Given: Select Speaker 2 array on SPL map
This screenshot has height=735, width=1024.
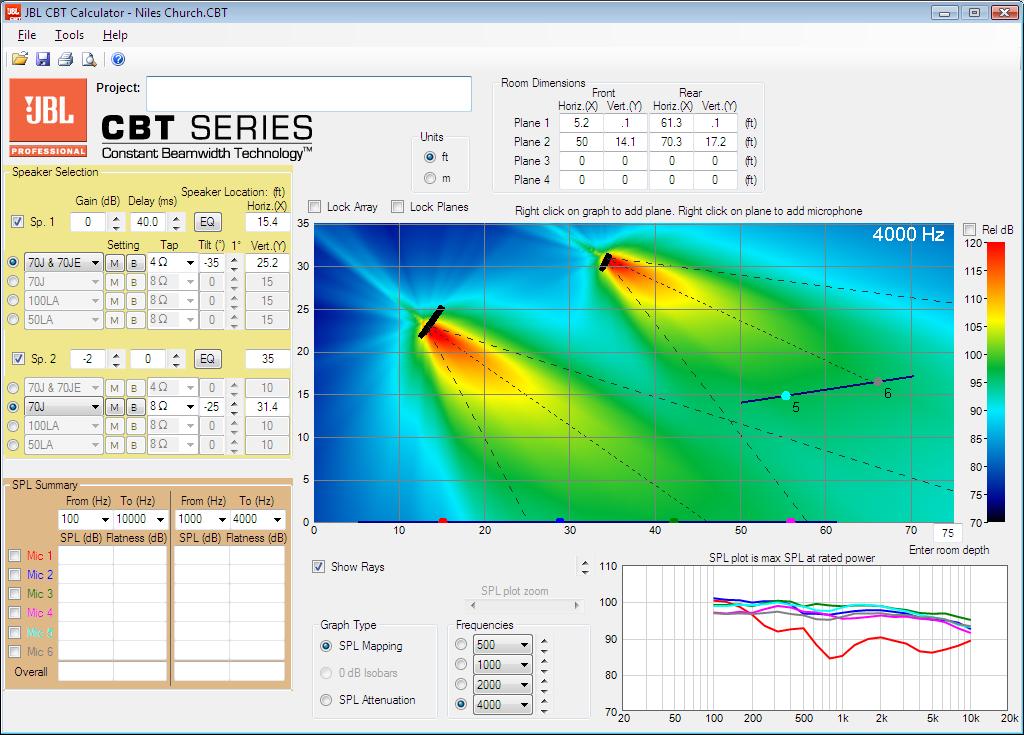Looking at the screenshot, I should point(605,262).
